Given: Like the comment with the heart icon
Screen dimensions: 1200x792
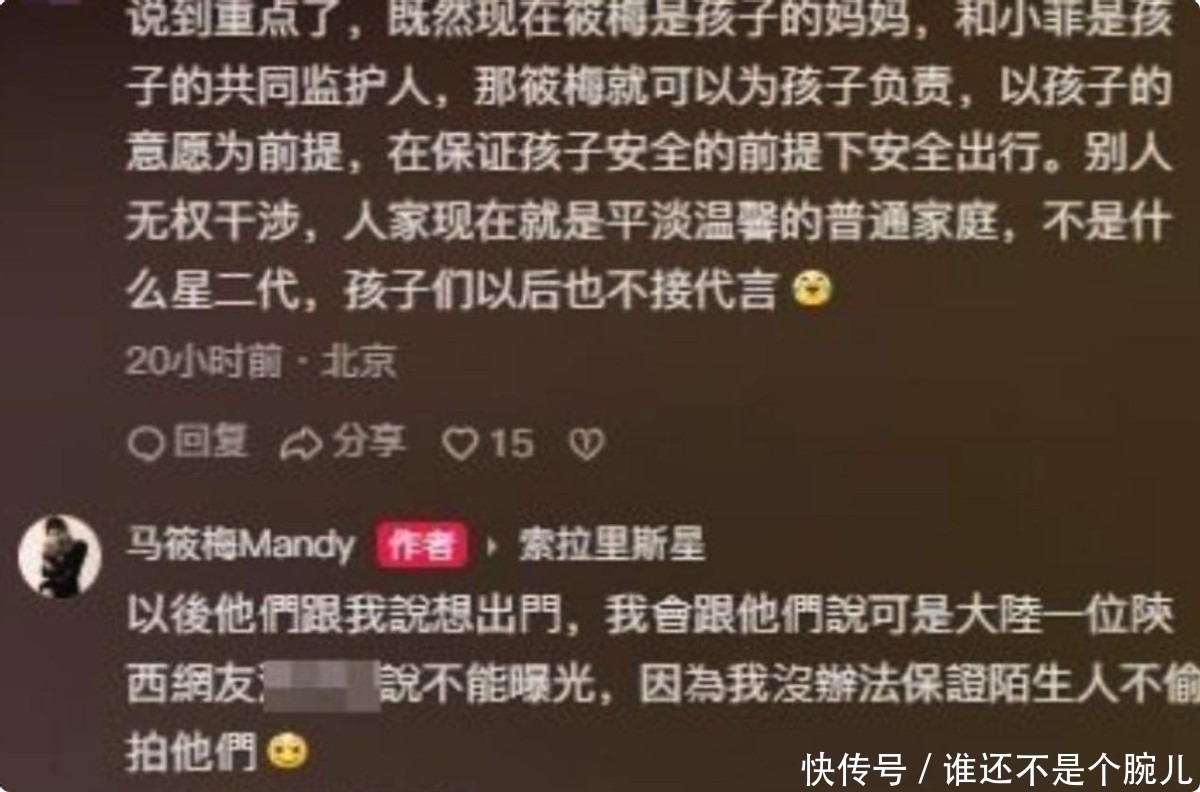Looking at the screenshot, I should coord(460,444).
